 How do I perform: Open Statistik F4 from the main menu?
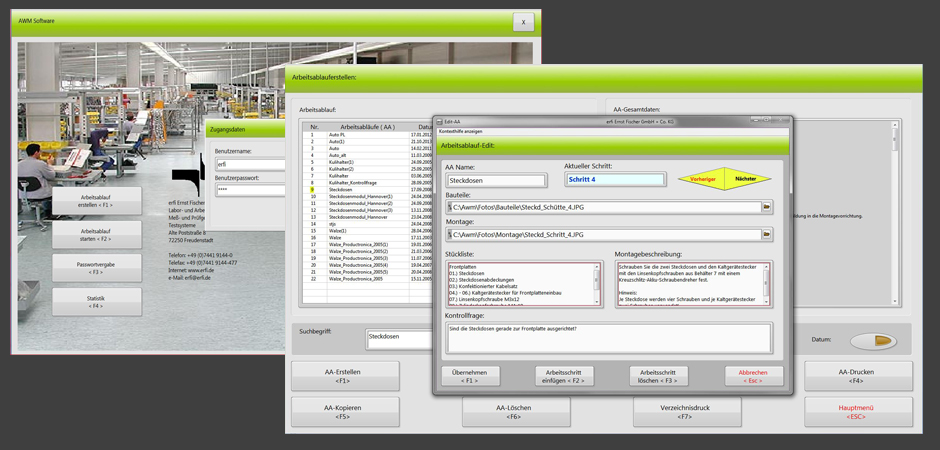point(97,301)
